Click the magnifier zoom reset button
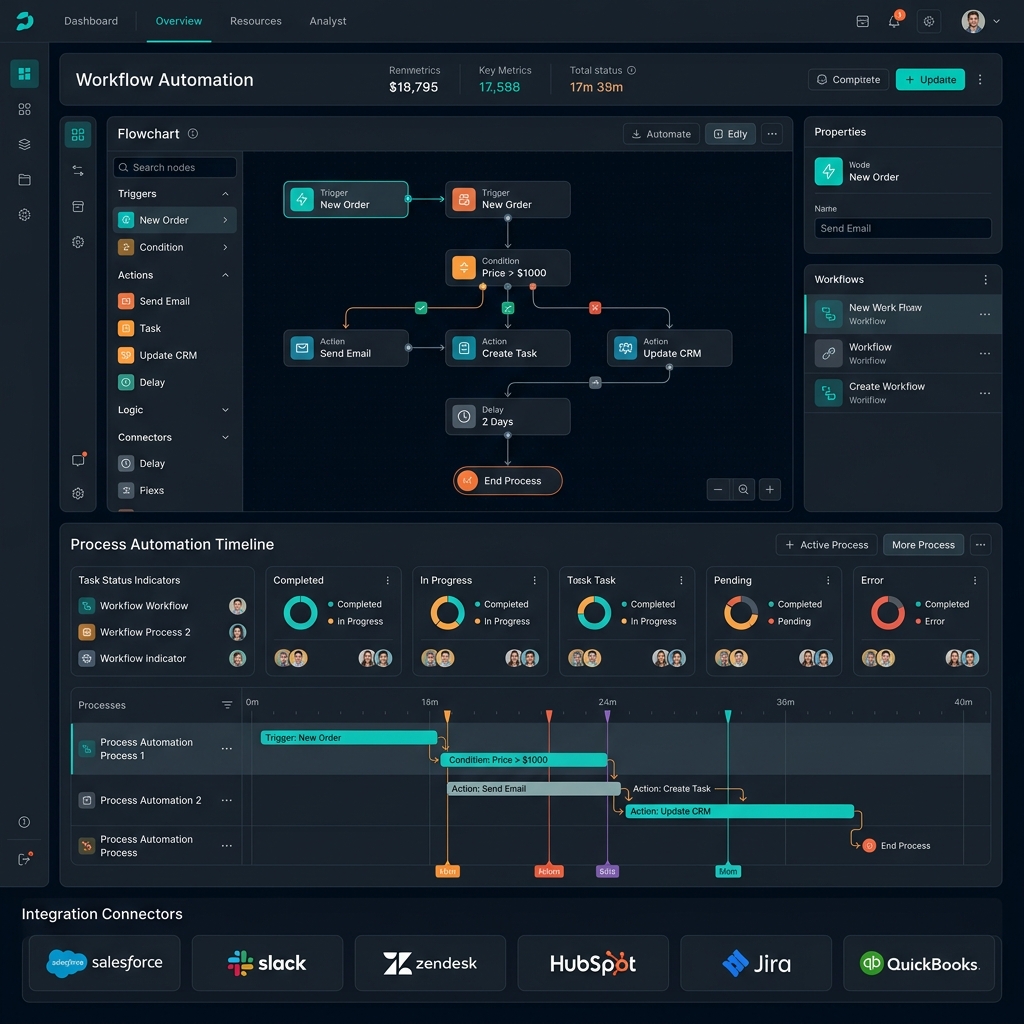The width and height of the screenshot is (1024, 1024). pos(743,489)
